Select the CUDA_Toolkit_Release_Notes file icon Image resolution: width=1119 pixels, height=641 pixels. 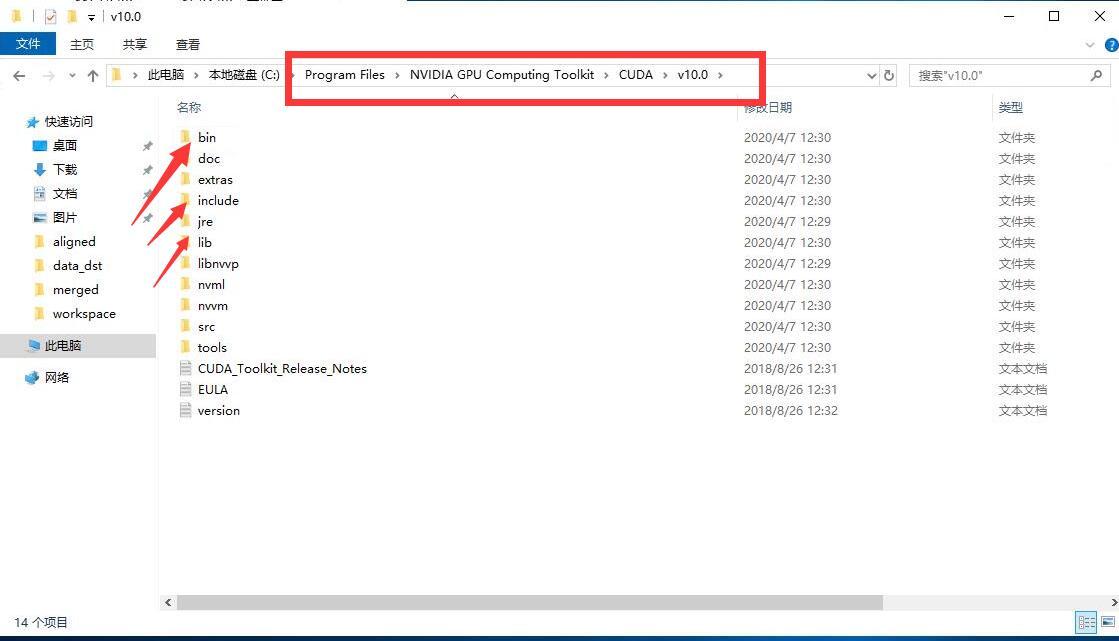tap(186, 368)
